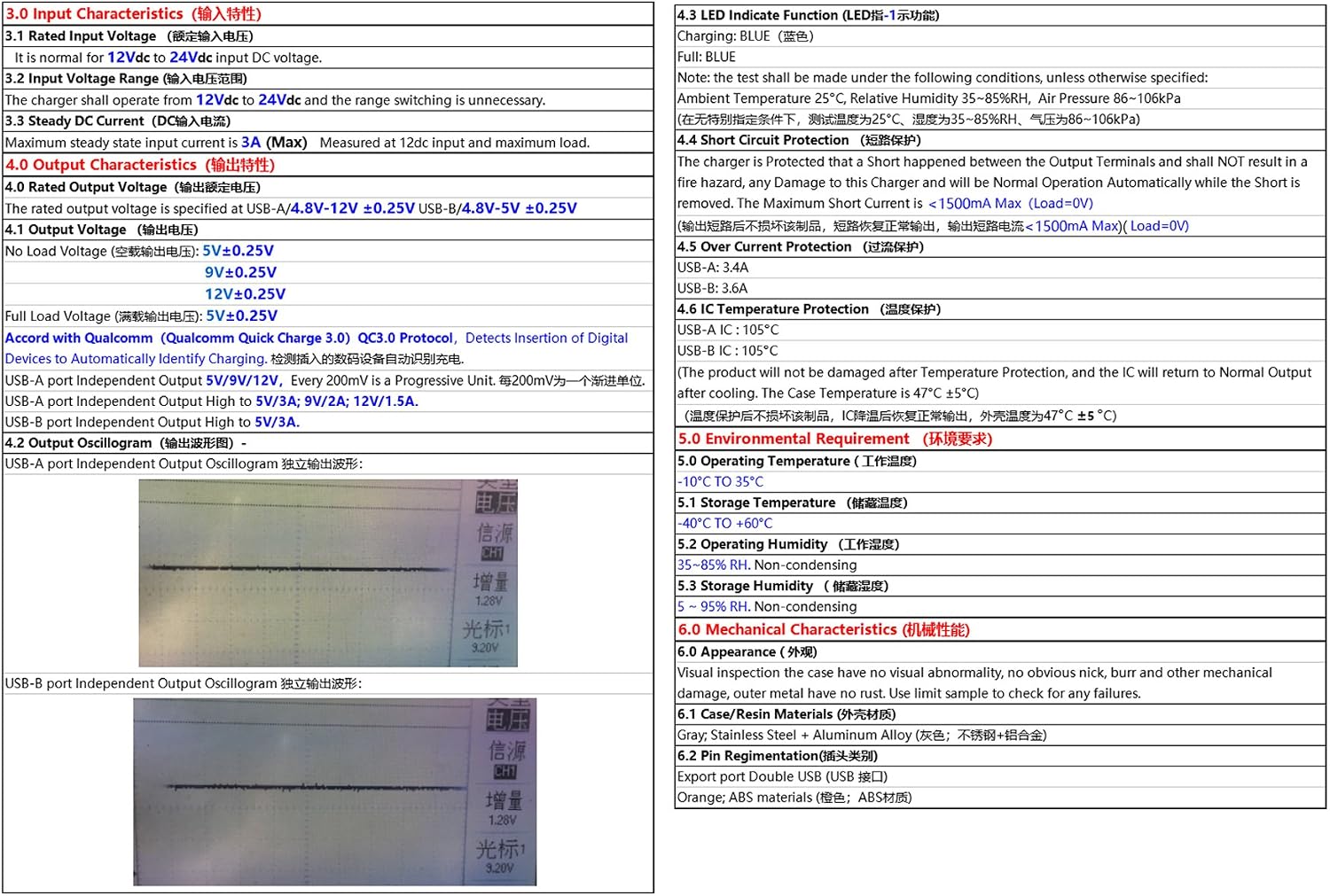This screenshot has height=896, width=1330.
Task: Select the '5.0 Operating Temperature' heading
Action: pos(797,461)
